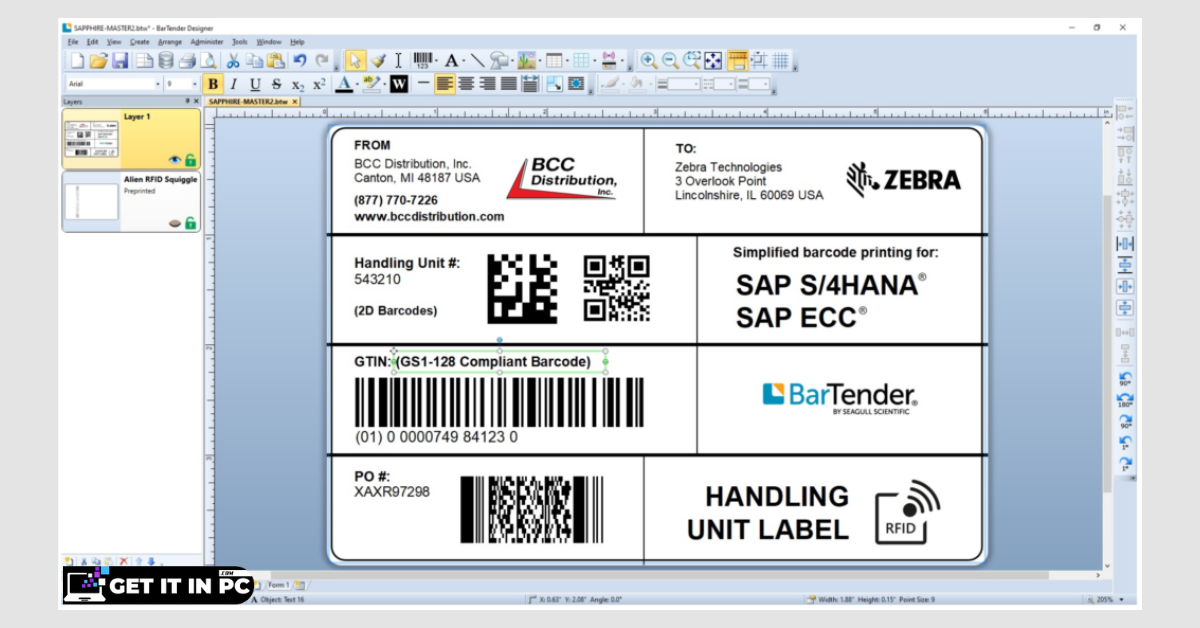Screen dimensions: 1200x628
Task: Center align the text
Action: (466, 84)
